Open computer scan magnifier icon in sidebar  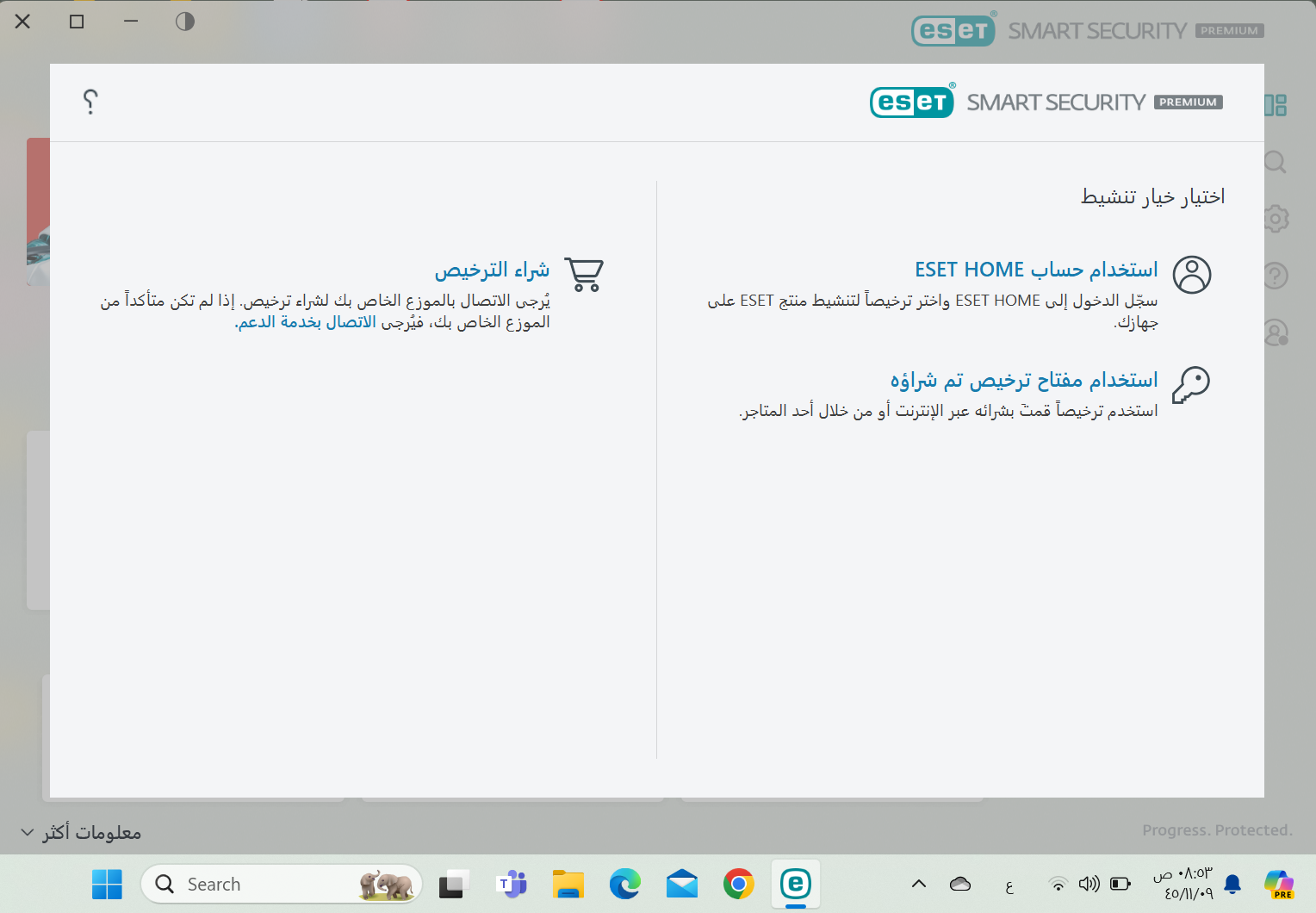tap(1276, 162)
